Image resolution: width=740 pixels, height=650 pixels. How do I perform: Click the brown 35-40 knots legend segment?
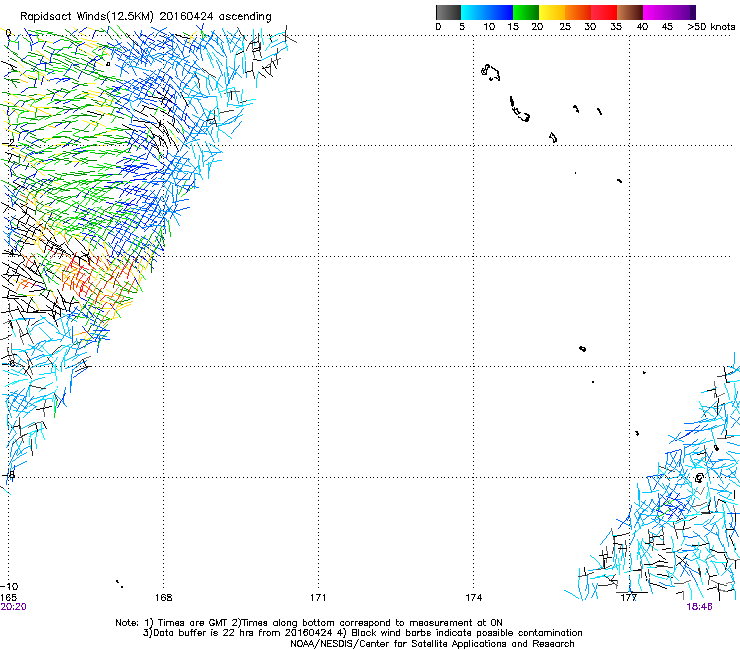tap(630, 12)
